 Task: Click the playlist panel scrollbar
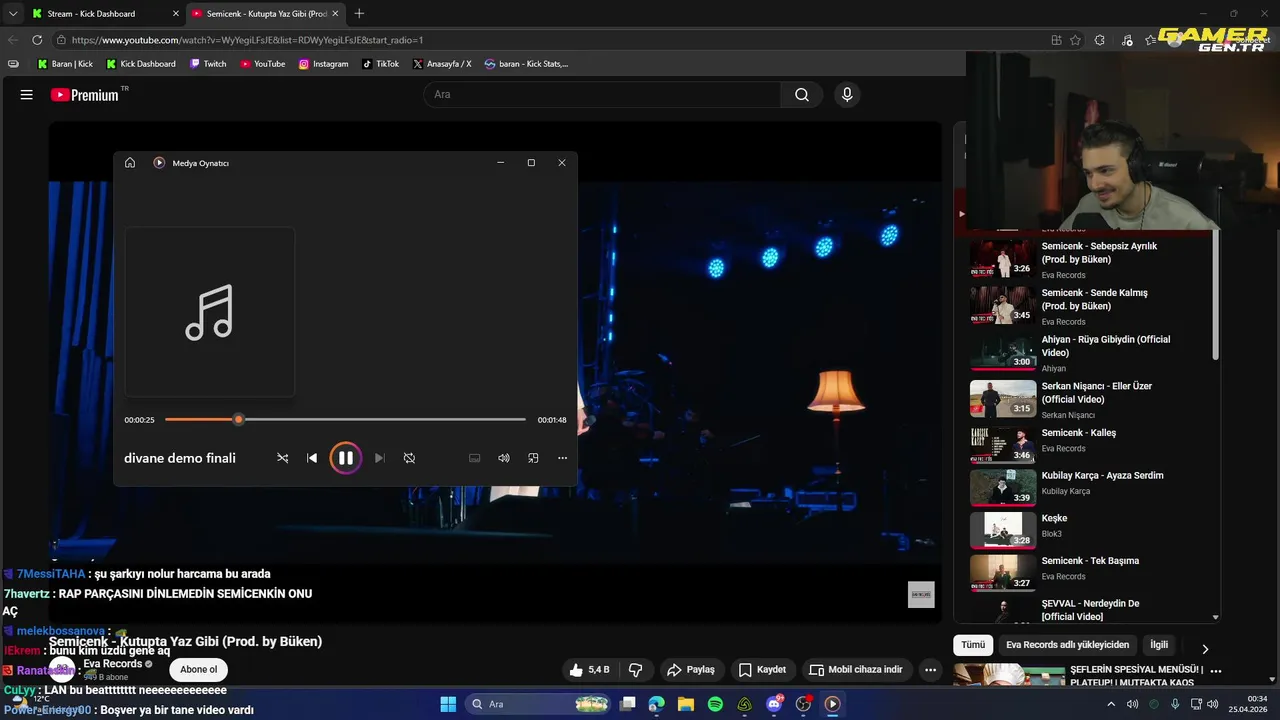tap(1216, 295)
